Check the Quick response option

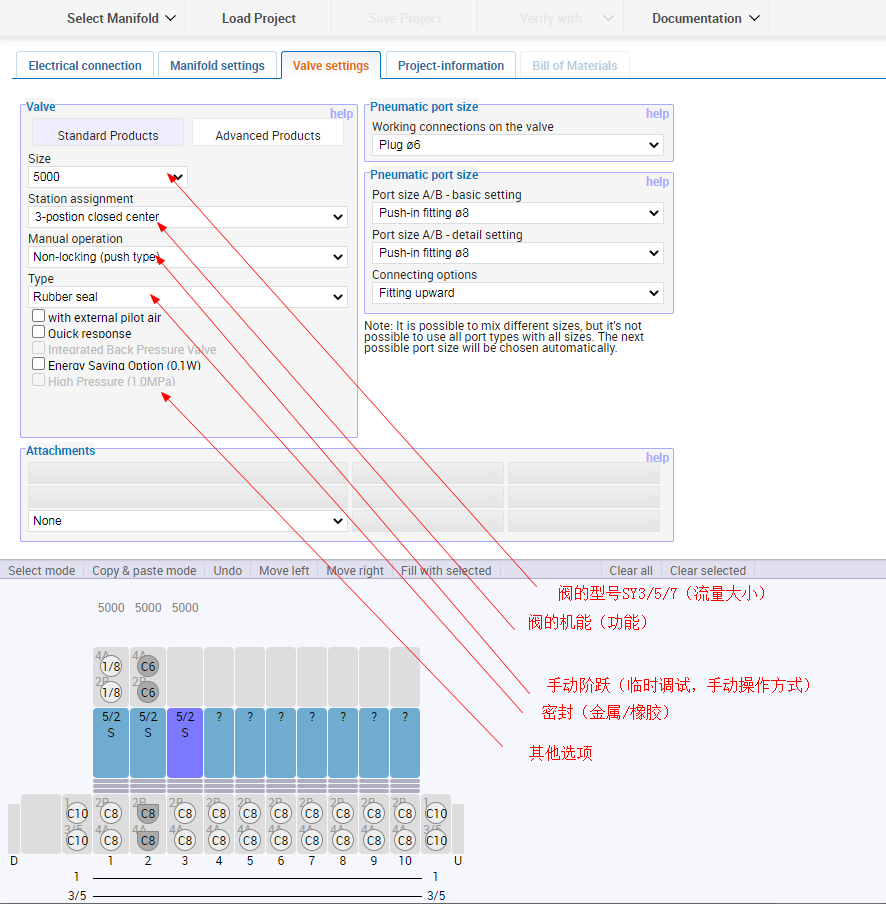coord(38,333)
